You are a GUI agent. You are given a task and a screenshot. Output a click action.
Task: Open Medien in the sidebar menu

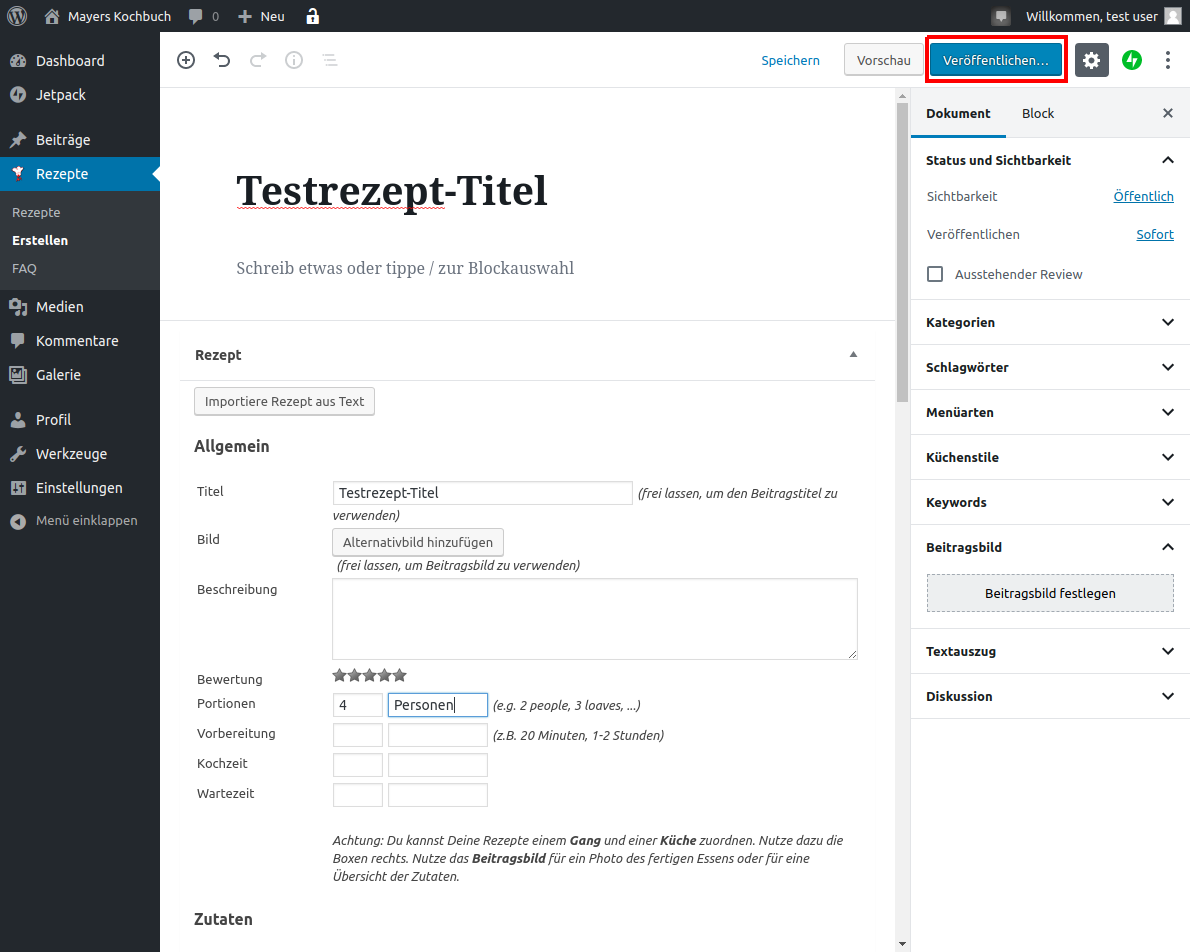pyautogui.click(x=60, y=307)
